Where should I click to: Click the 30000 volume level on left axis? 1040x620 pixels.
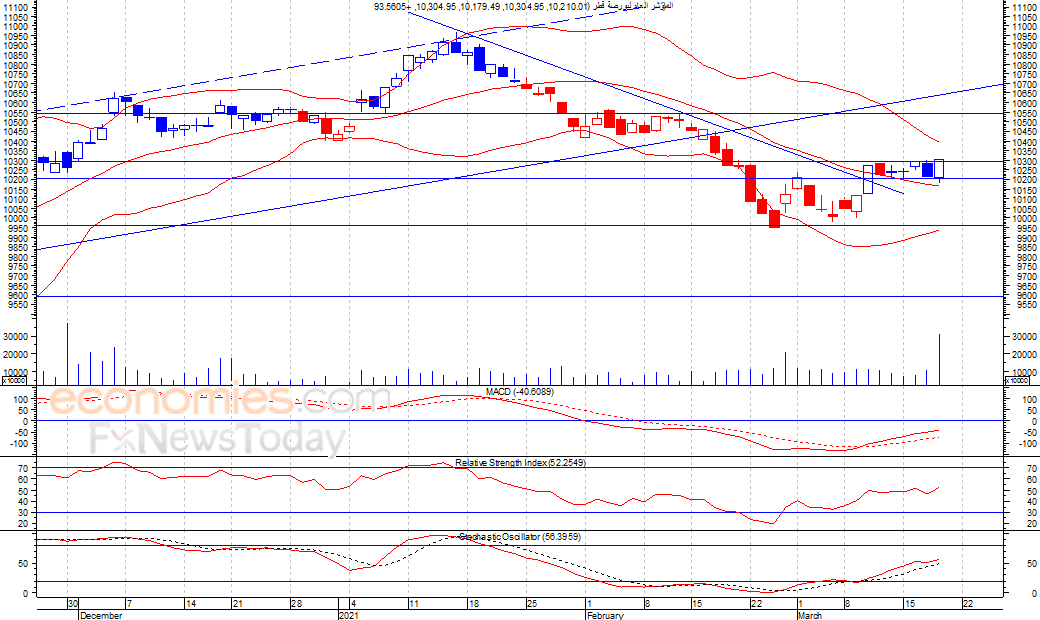[x=15, y=336]
